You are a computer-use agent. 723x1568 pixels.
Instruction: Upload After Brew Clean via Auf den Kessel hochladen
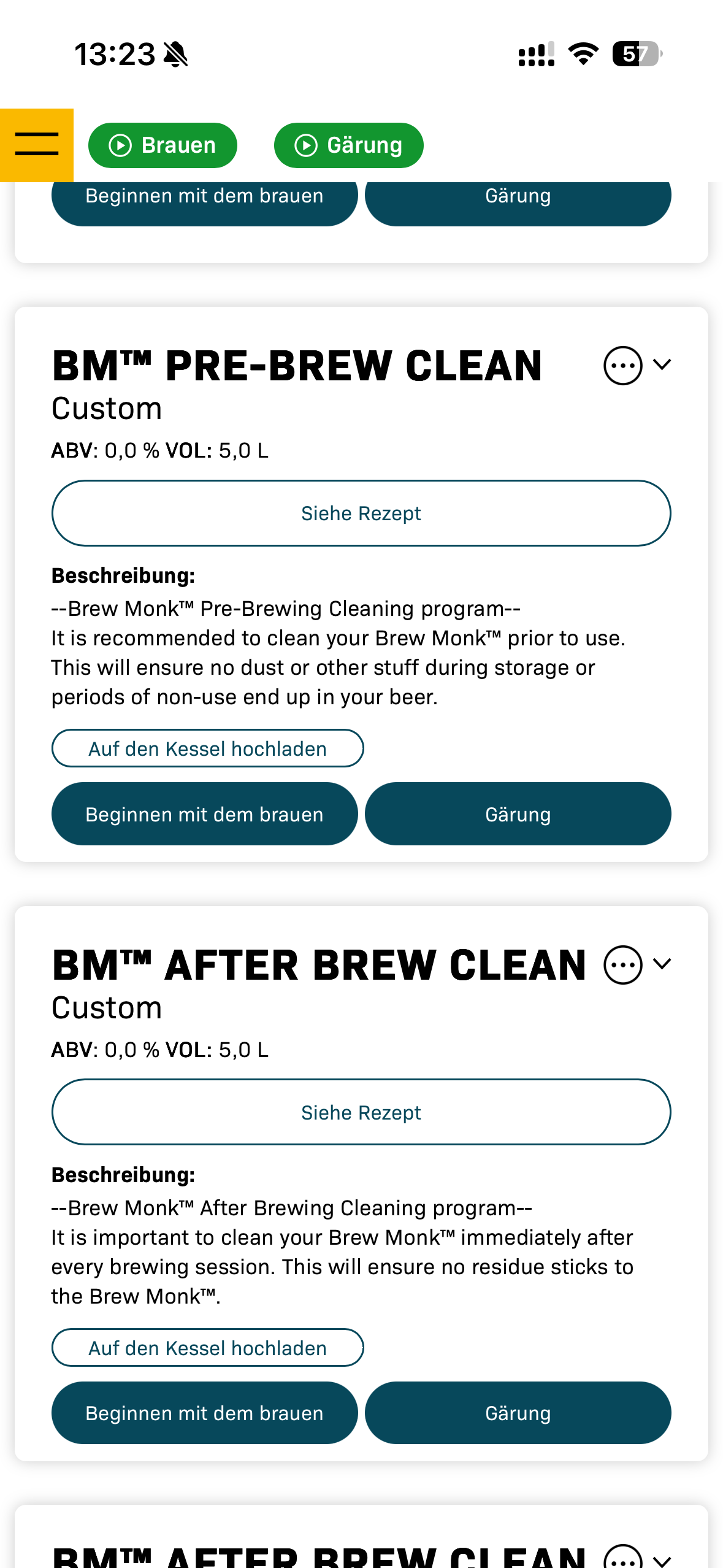click(x=207, y=1348)
